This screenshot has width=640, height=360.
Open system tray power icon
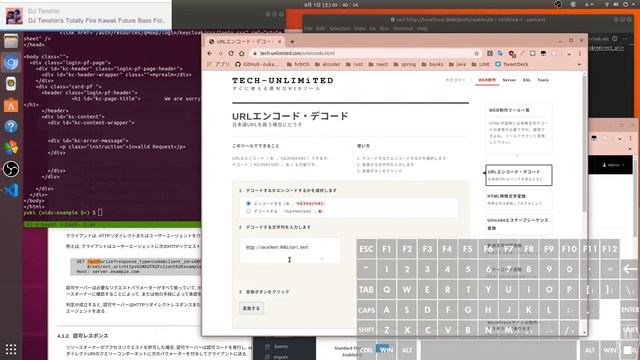[626, 4]
